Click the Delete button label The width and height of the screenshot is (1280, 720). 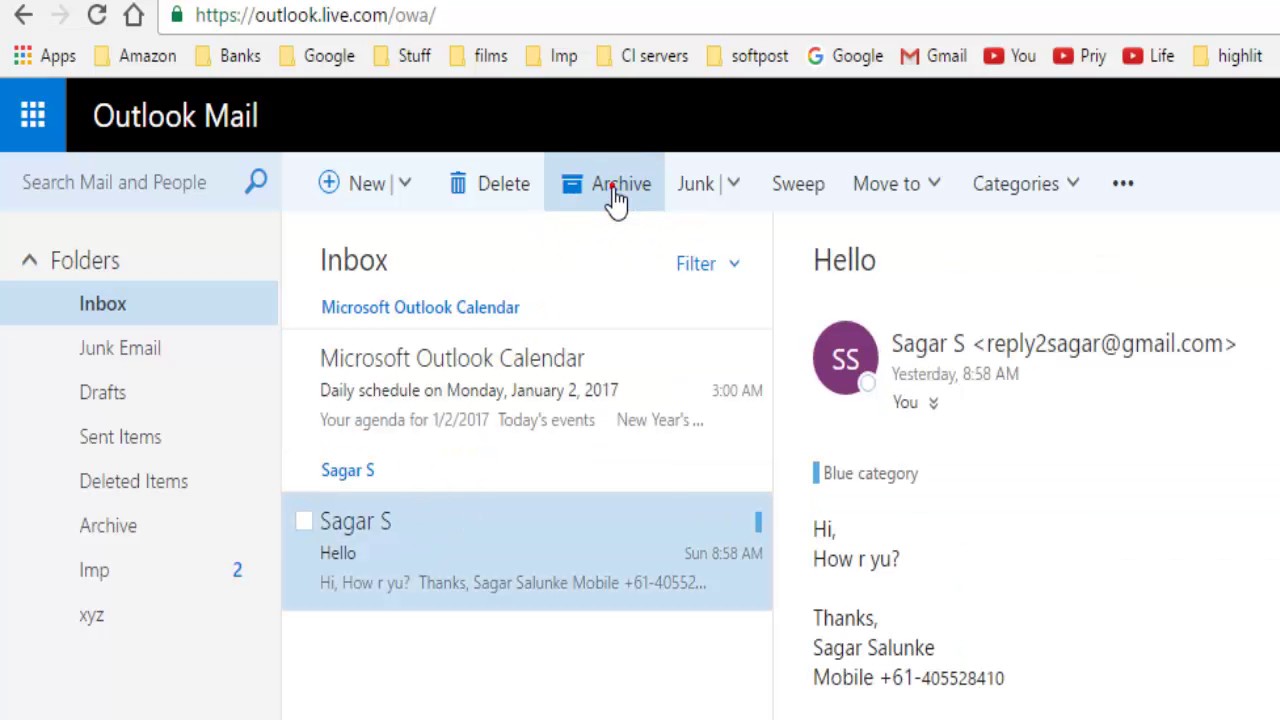[x=503, y=183]
